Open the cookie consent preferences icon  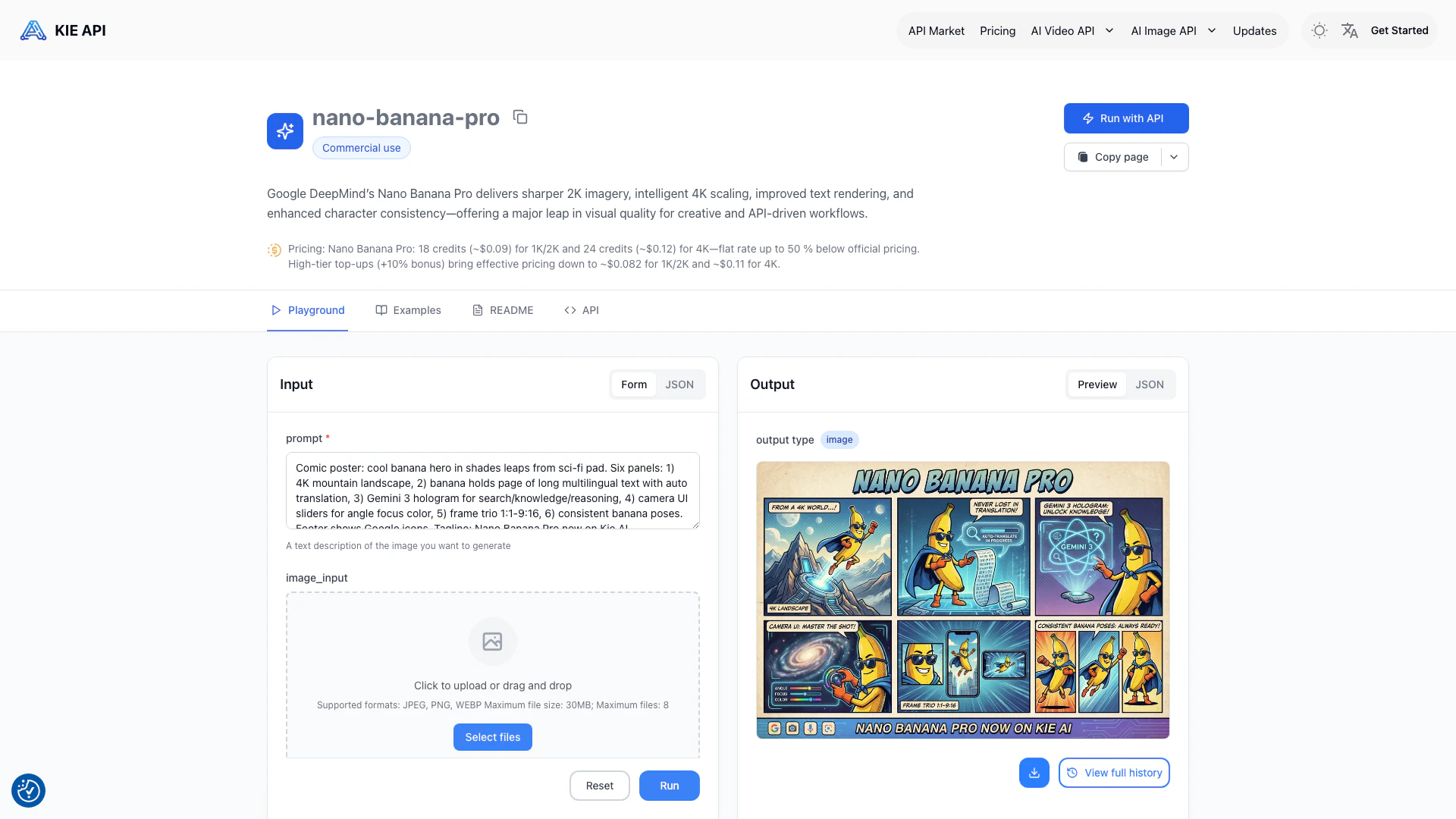point(28,790)
